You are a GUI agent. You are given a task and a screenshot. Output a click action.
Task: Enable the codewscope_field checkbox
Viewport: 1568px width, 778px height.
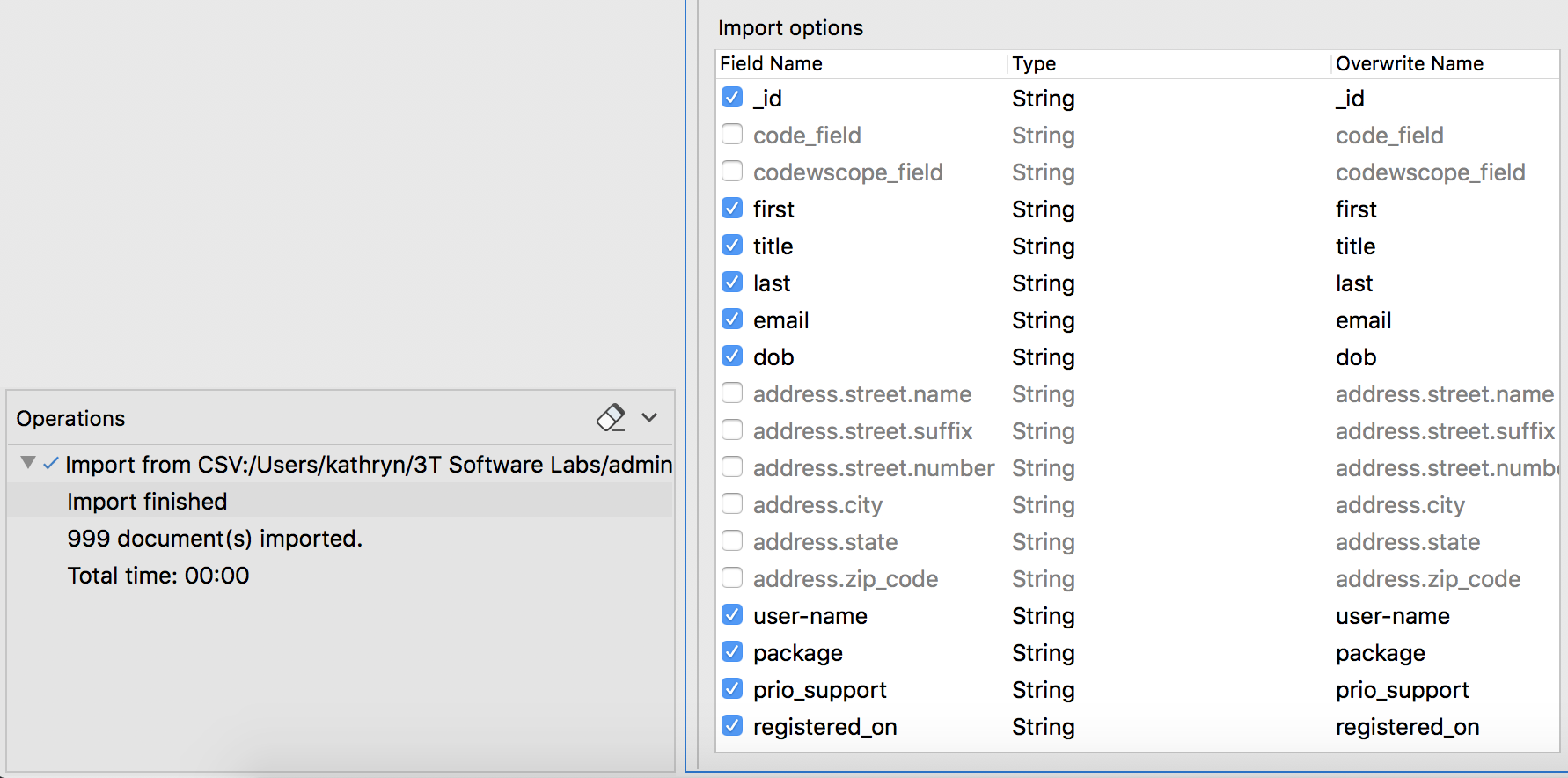[732, 172]
